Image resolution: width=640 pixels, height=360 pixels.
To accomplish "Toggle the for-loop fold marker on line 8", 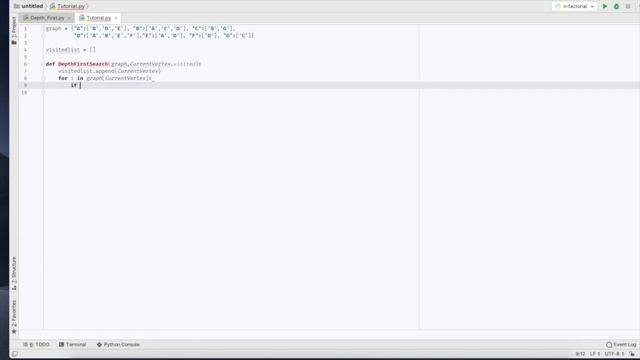I will (43, 78).
